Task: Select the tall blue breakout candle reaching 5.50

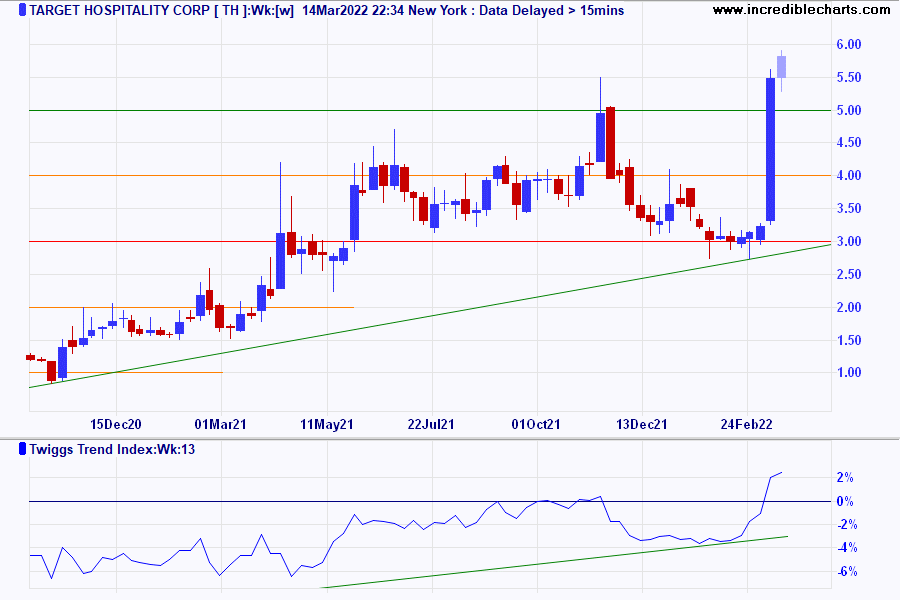Action: [x=770, y=149]
